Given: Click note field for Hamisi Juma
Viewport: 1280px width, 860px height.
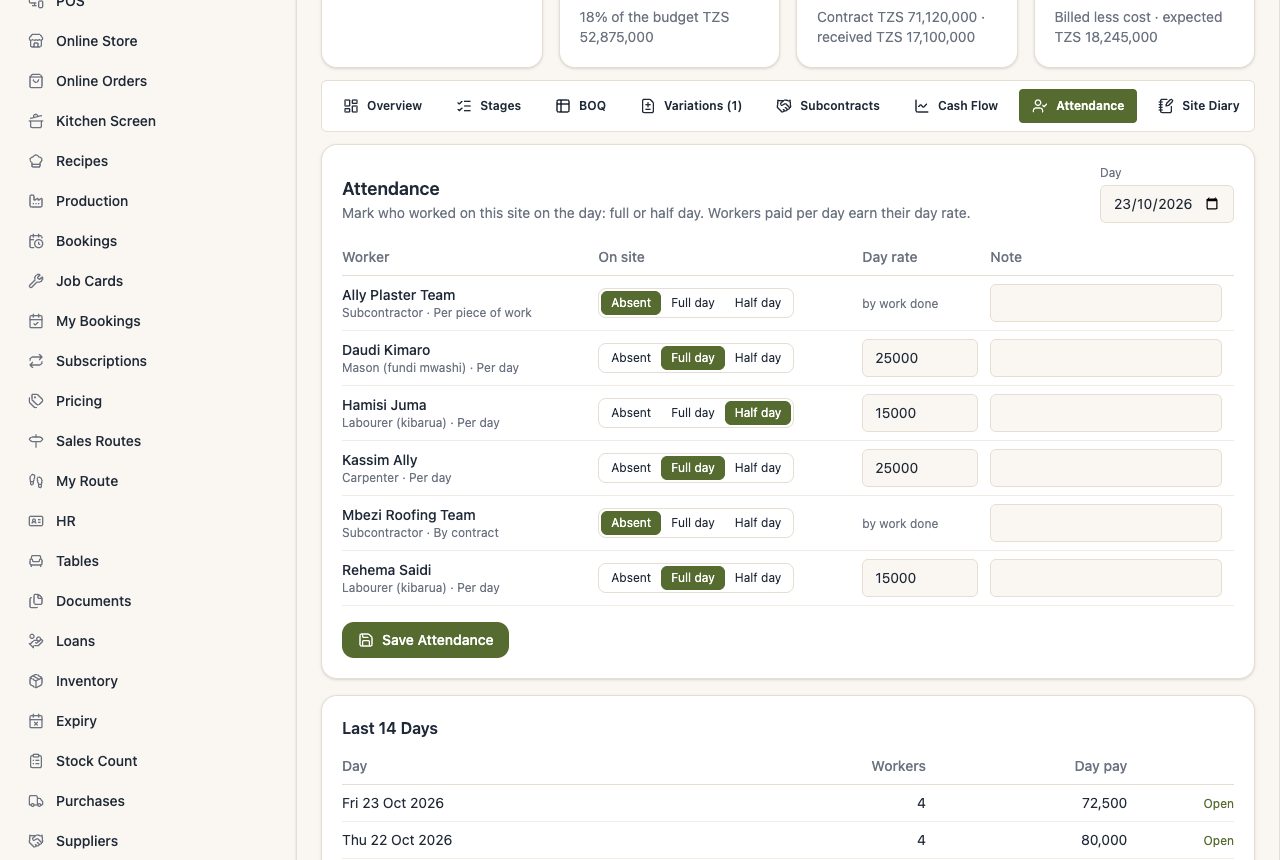Looking at the screenshot, I should 1106,413.
